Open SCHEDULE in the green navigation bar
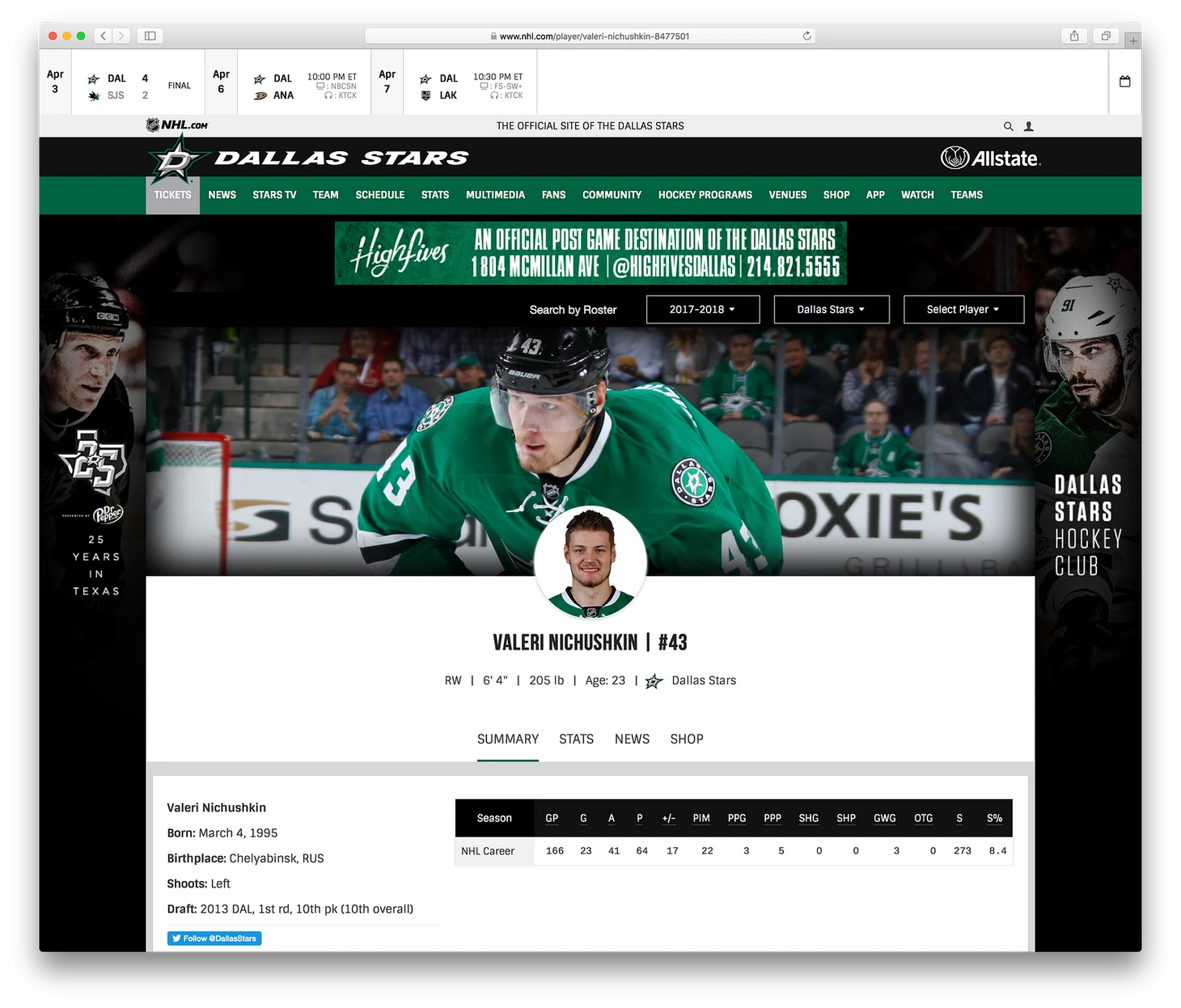This screenshot has height=1008, width=1181. coord(379,195)
